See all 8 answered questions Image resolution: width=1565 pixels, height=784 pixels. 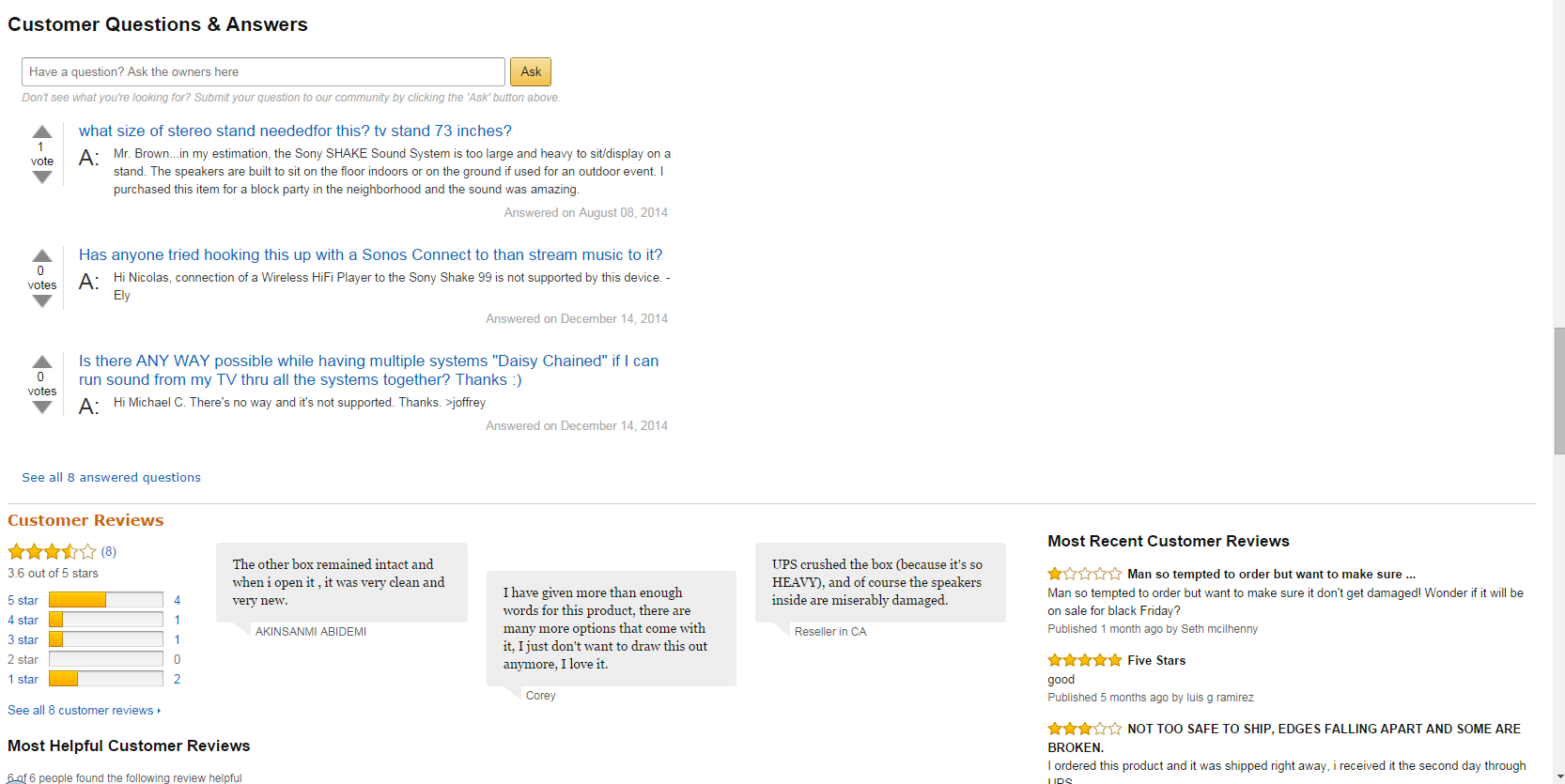(111, 477)
